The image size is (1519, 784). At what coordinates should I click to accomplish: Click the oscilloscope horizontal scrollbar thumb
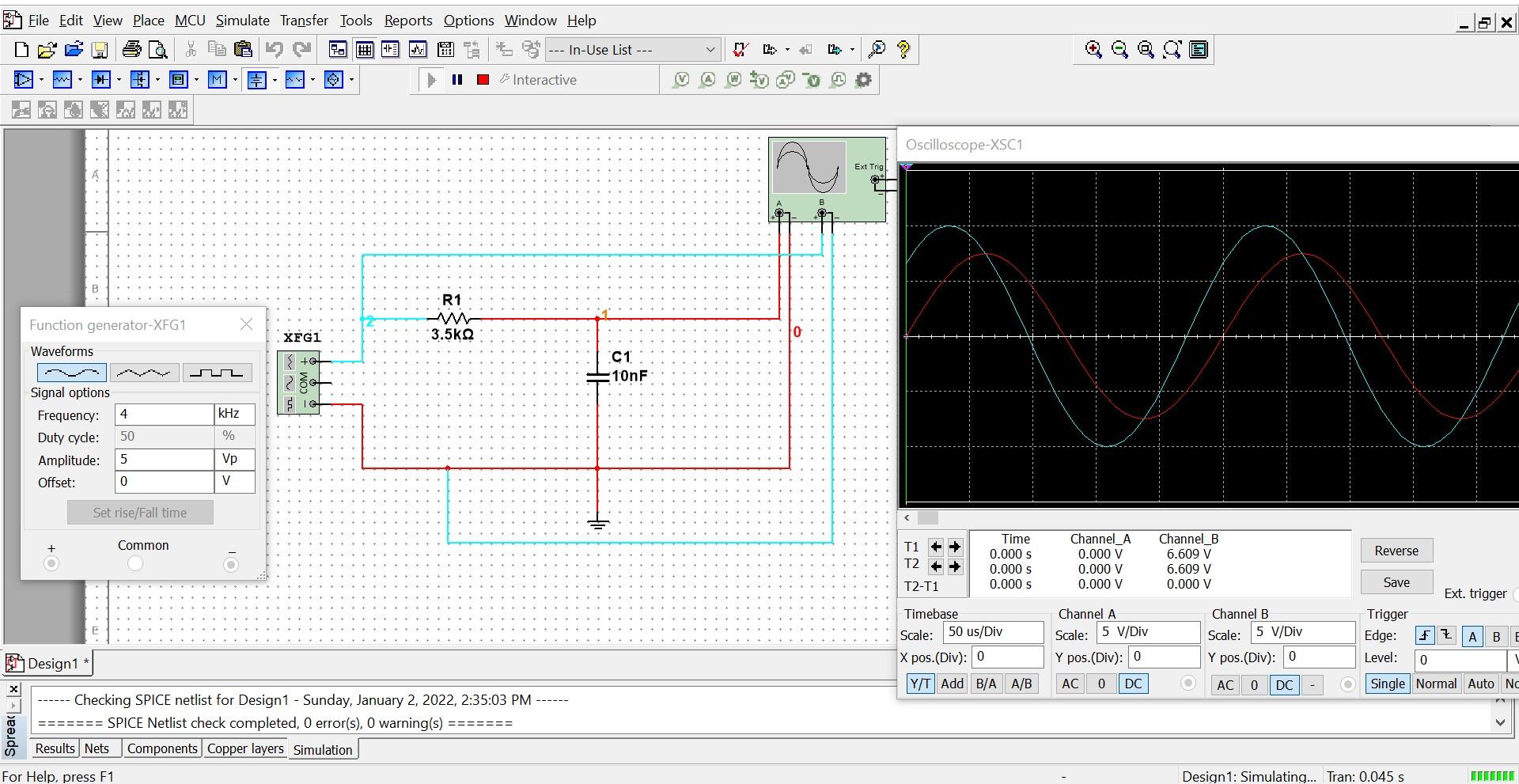pos(927,518)
